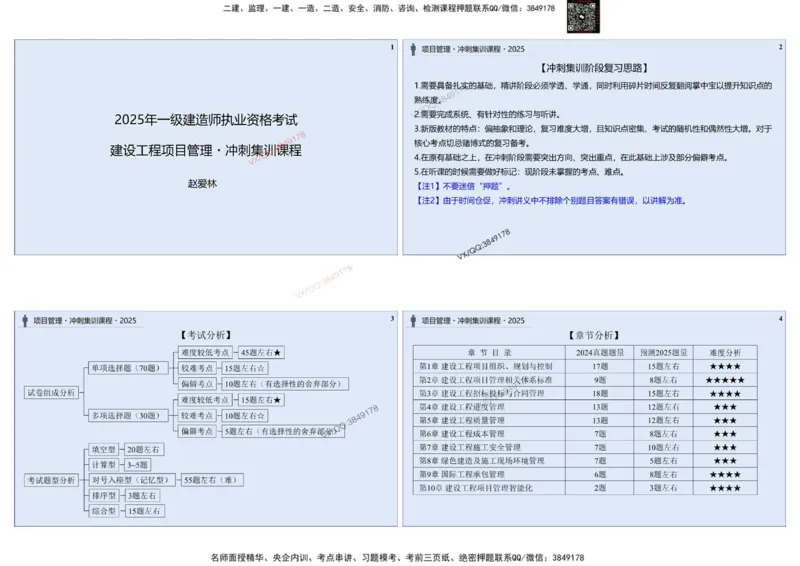
Task: Click the 3~5题 box
Action: coord(138,465)
